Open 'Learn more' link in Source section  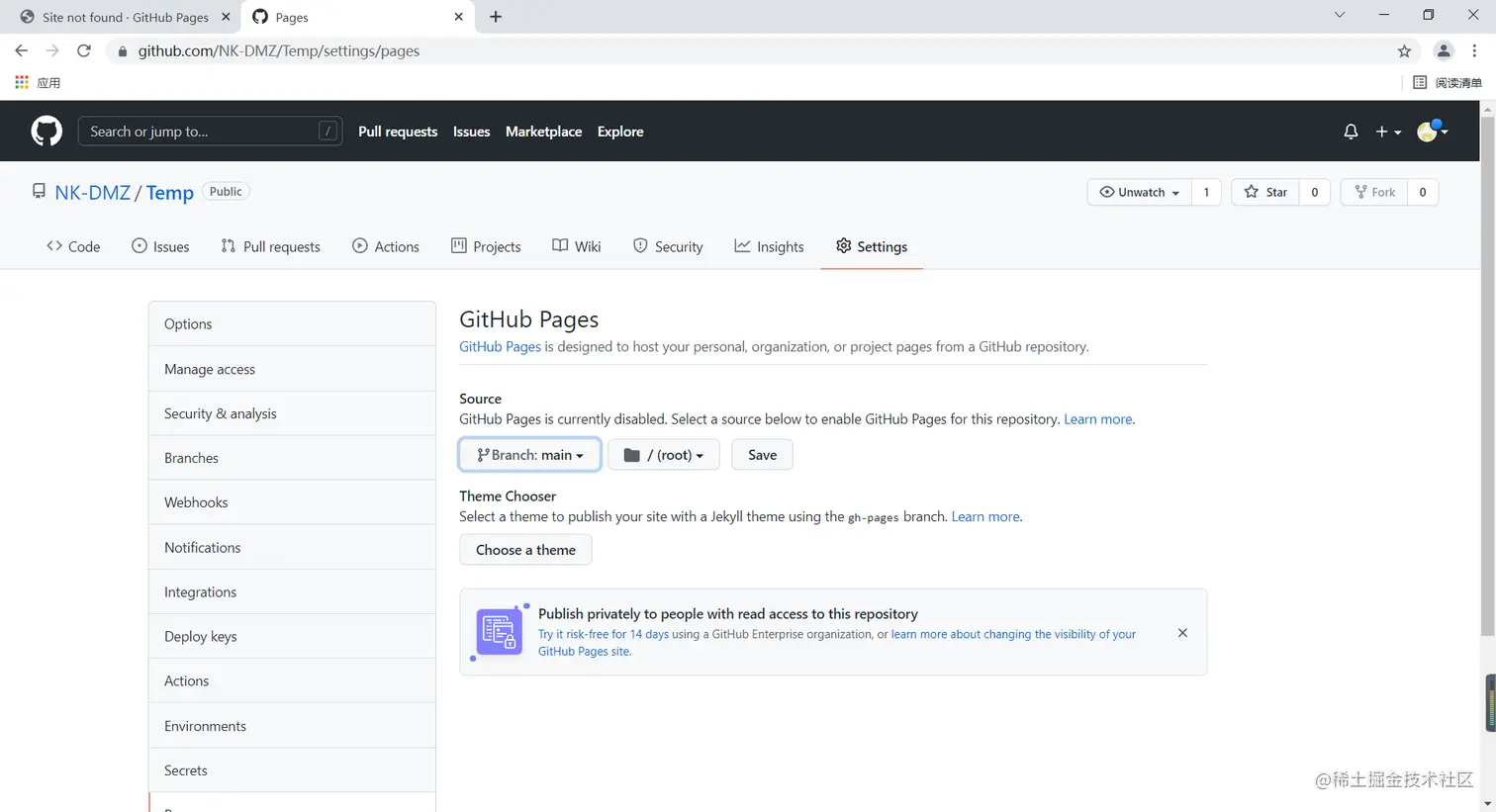tap(1098, 419)
